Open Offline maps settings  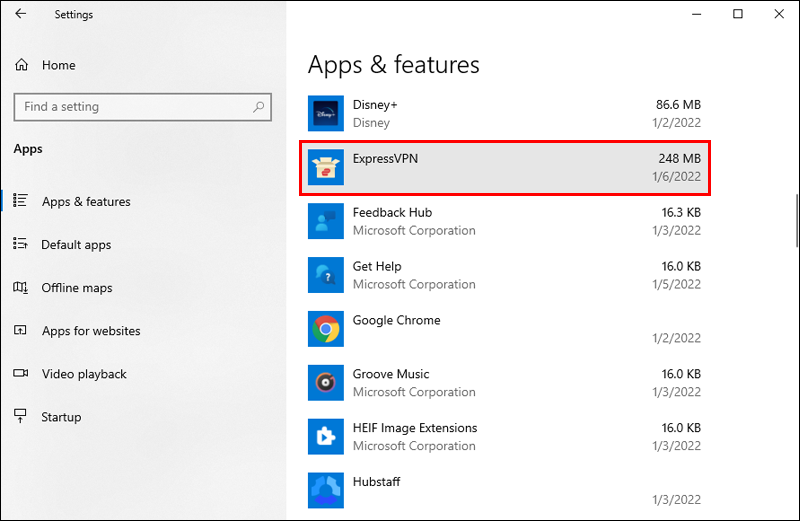pos(77,288)
